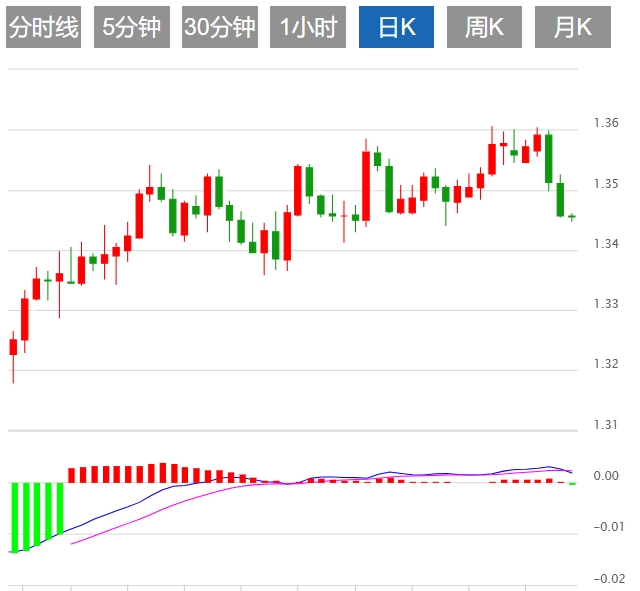The image size is (640, 591).
Task: Click the 1.36 price axis label
Action: [x=606, y=122]
